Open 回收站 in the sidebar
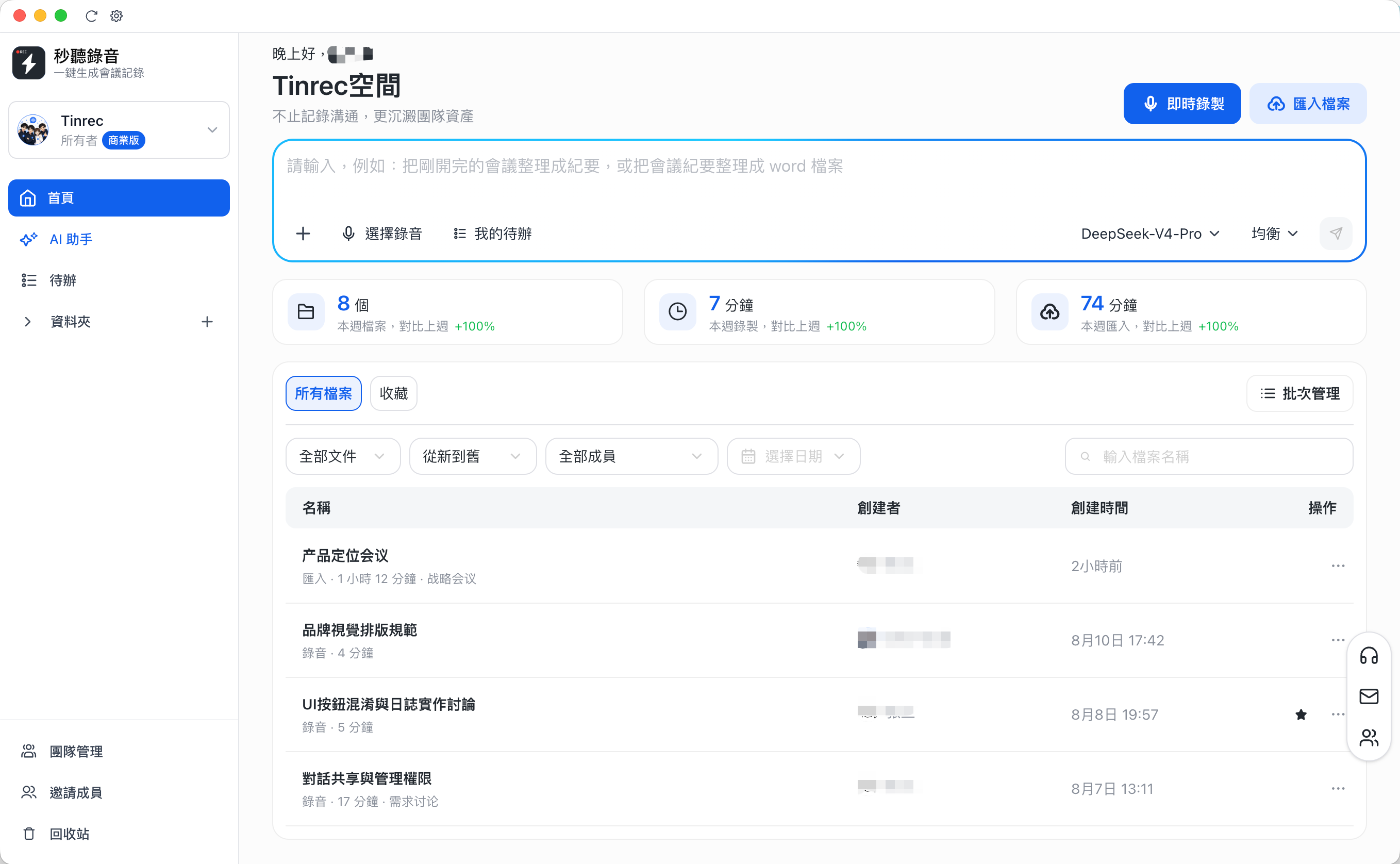1400x864 pixels. pos(119,833)
